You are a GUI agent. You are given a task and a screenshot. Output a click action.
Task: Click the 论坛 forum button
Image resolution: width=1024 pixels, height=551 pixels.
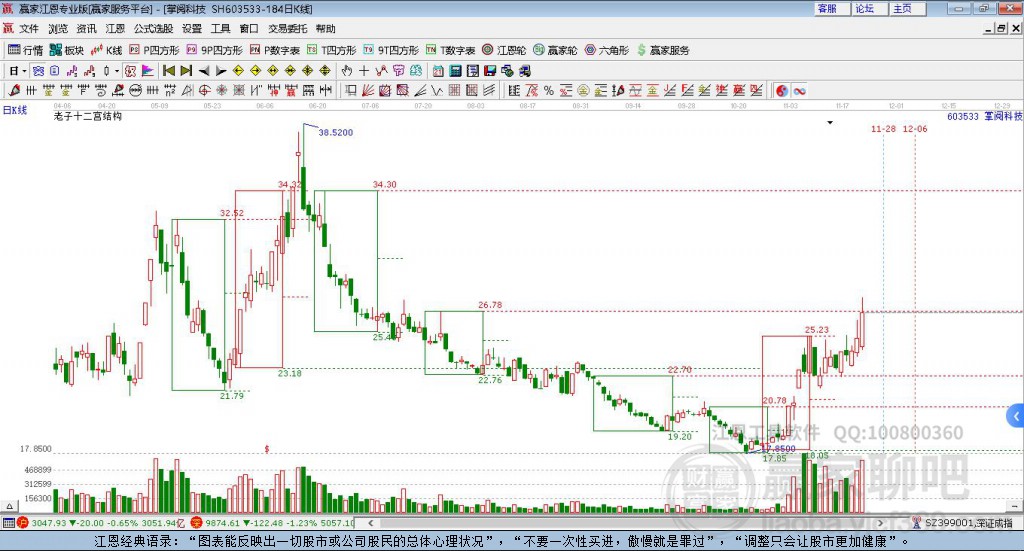[x=869, y=8]
